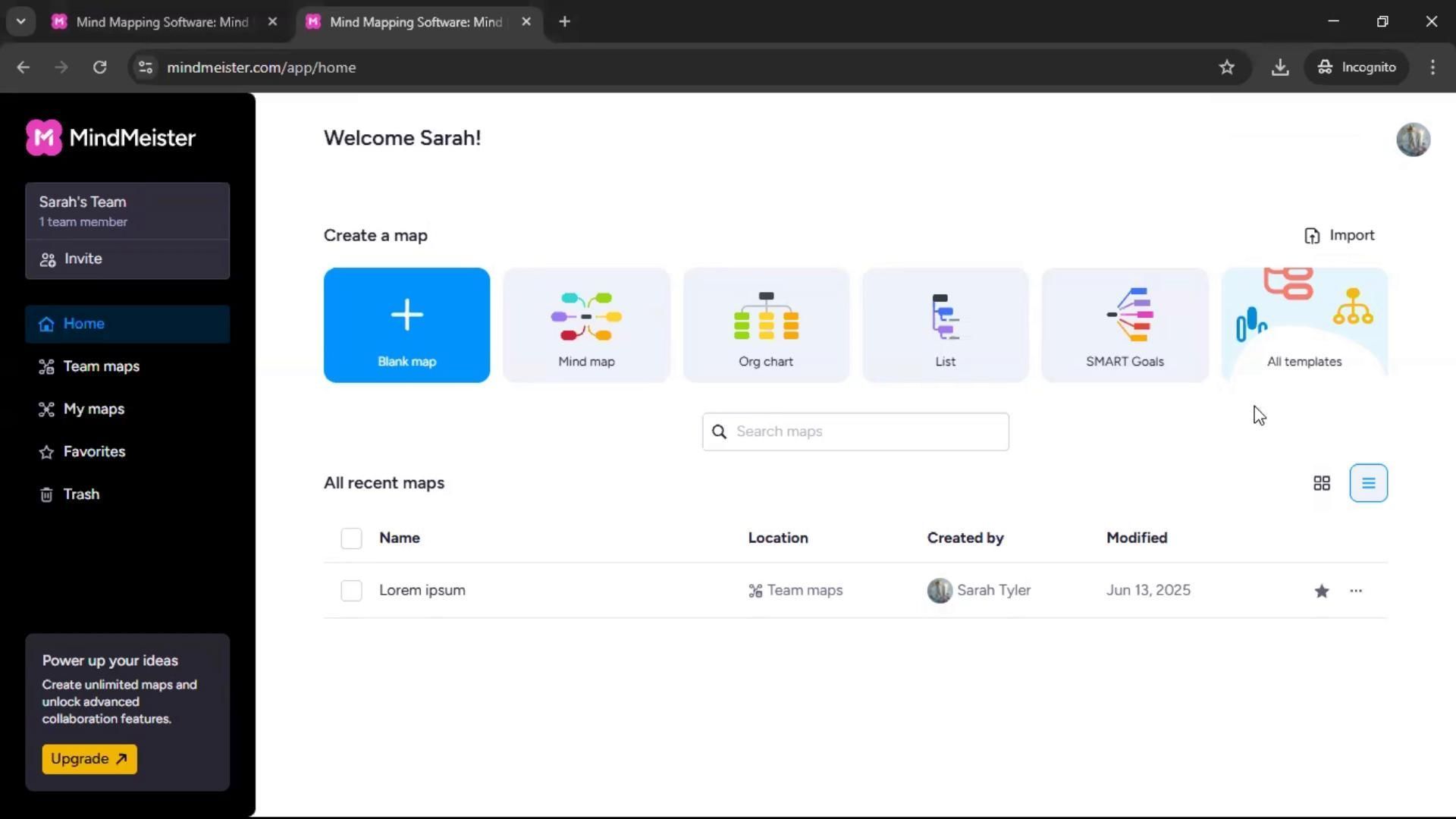Open Sarah's Team workspace switcher
The width and height of the screenshot is (1456, 819).
[x=127, y=211]
